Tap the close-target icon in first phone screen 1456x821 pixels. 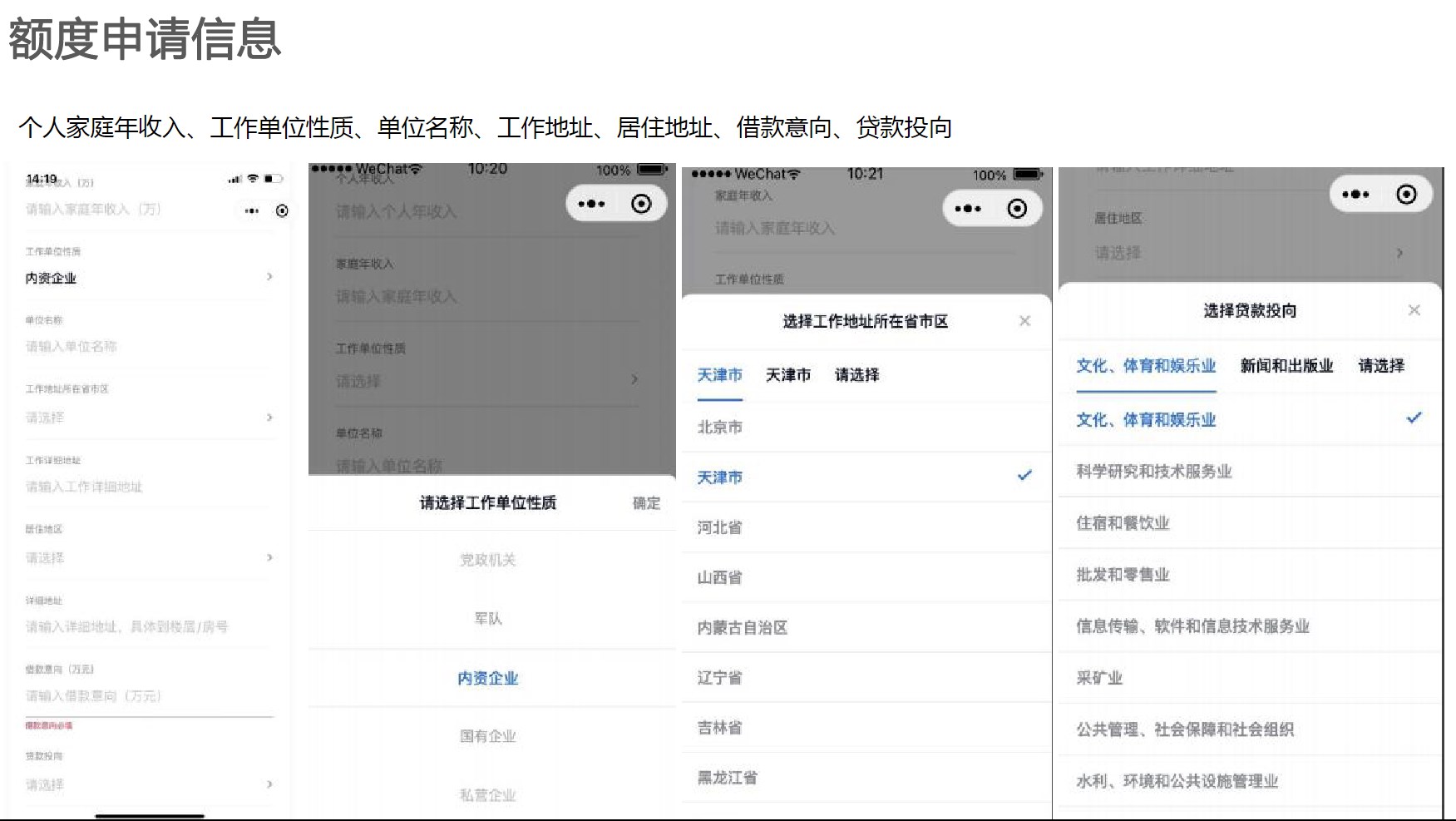pos(282,211)
